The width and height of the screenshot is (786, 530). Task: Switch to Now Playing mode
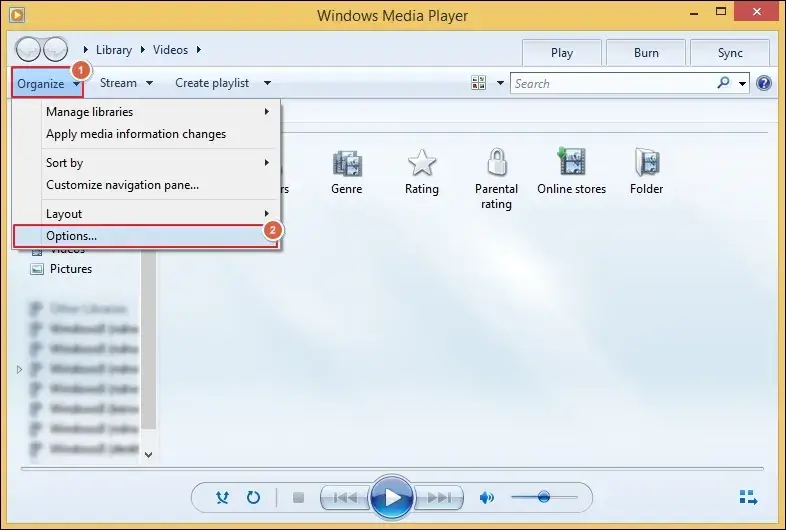tap(748, 497)
